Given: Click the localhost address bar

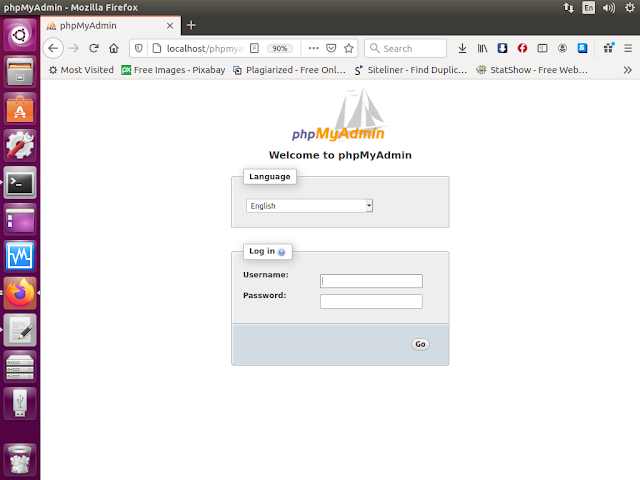Looking at the screenshot, I should click(x=204, y=49).
